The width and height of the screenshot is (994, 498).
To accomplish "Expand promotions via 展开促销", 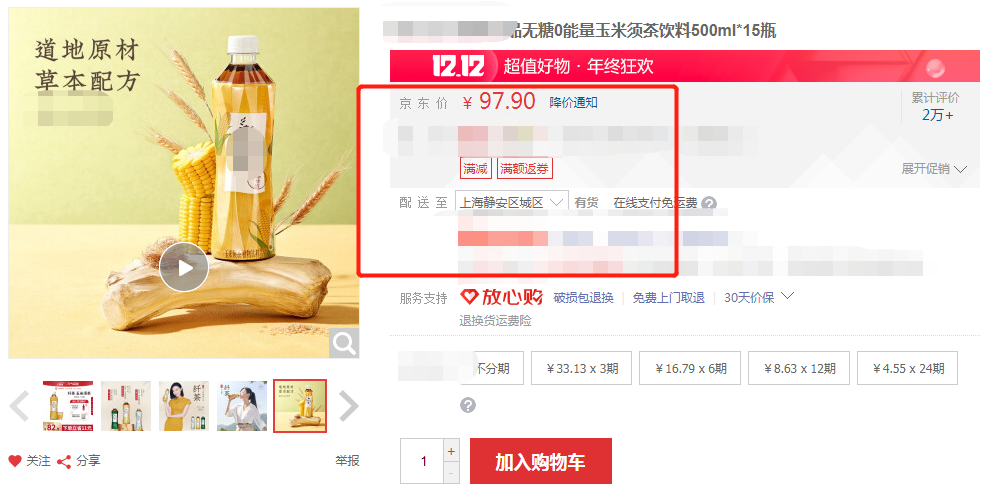I will pos(934,169).
